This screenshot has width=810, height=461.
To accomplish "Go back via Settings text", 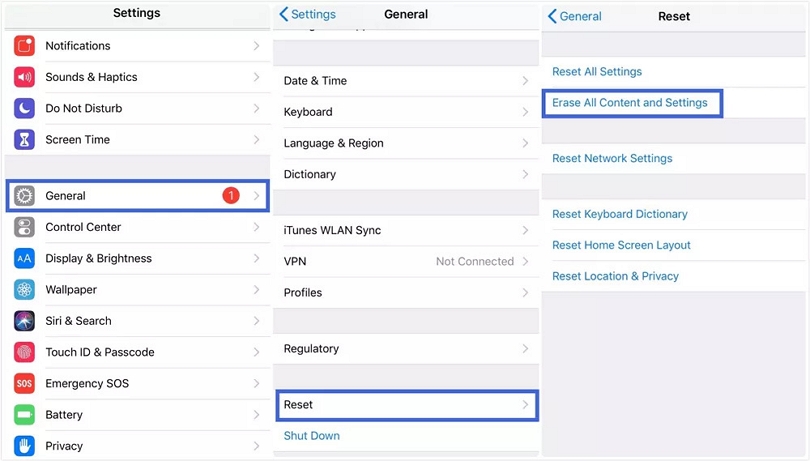I will point(314,14).
